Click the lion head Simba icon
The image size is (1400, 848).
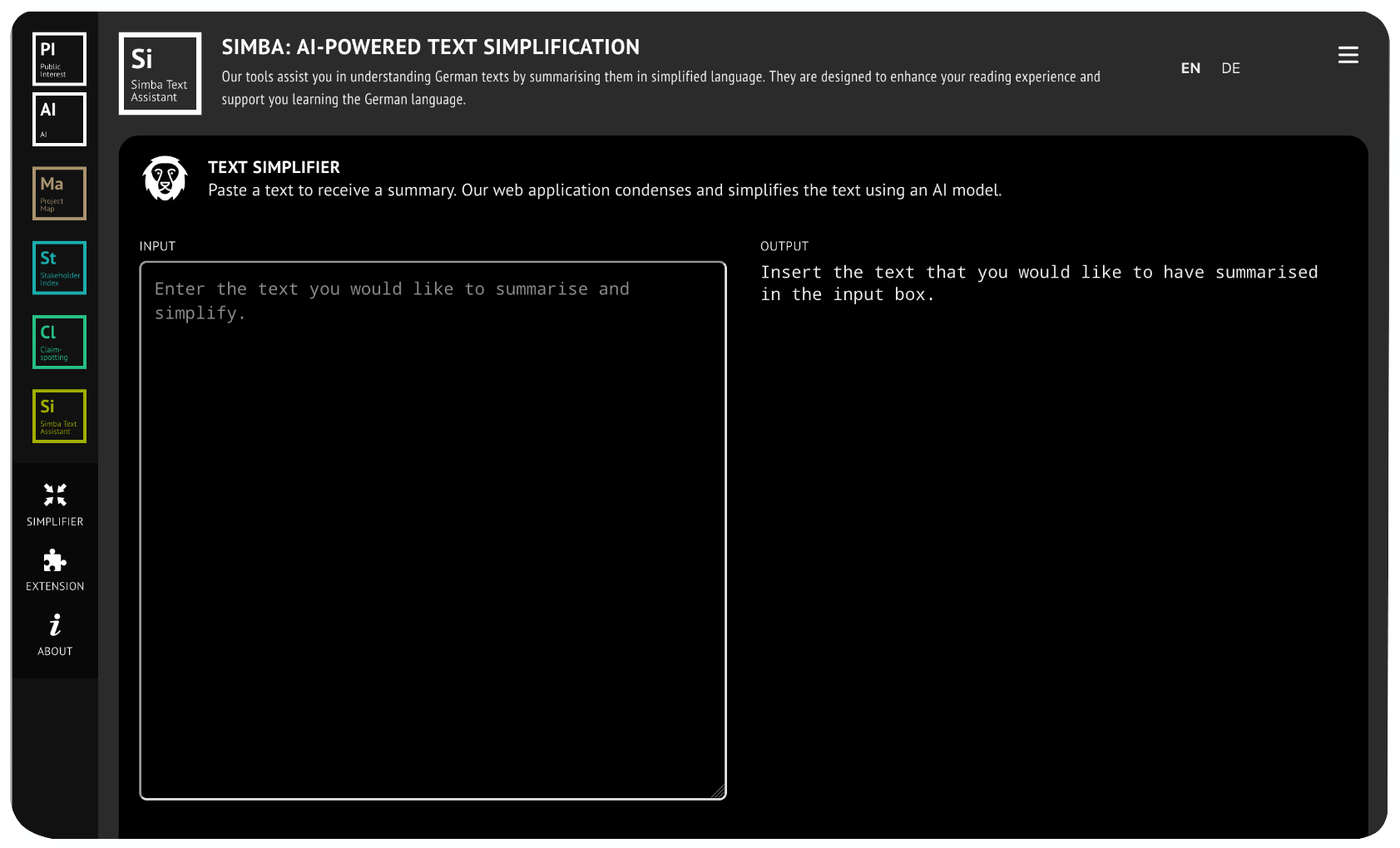165,178
